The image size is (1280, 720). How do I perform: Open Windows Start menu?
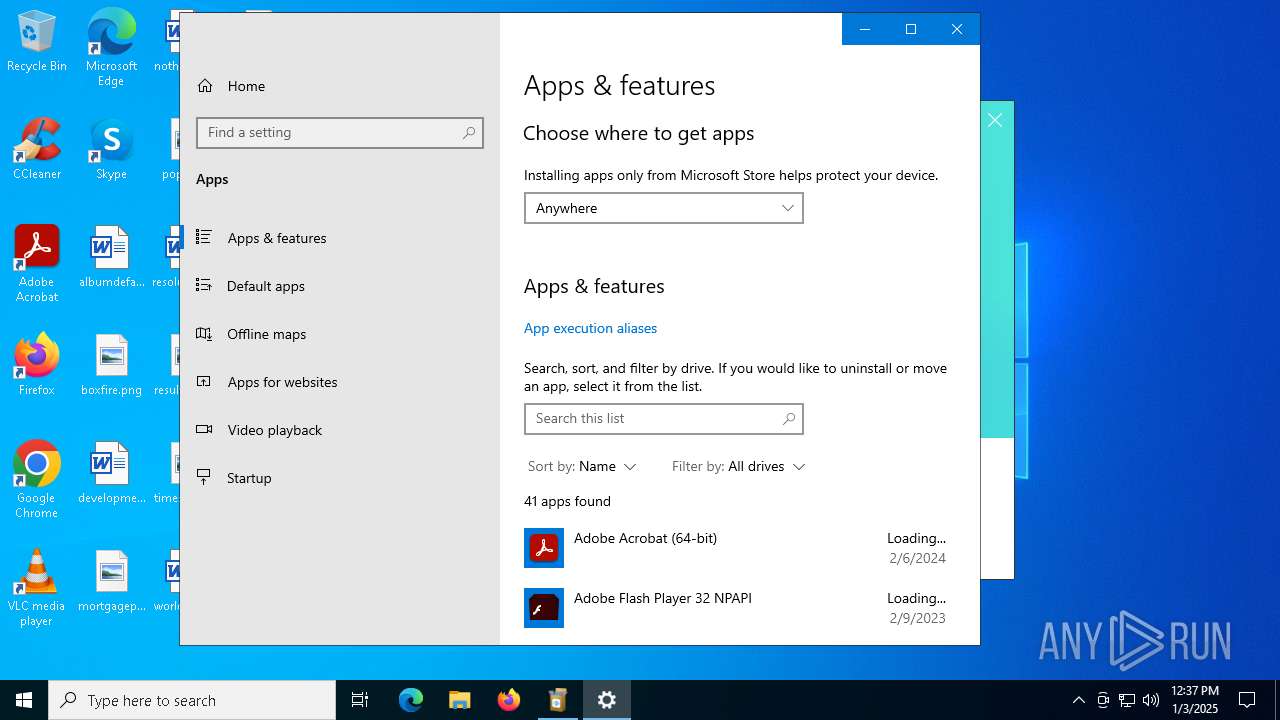[x=24, y=700]
